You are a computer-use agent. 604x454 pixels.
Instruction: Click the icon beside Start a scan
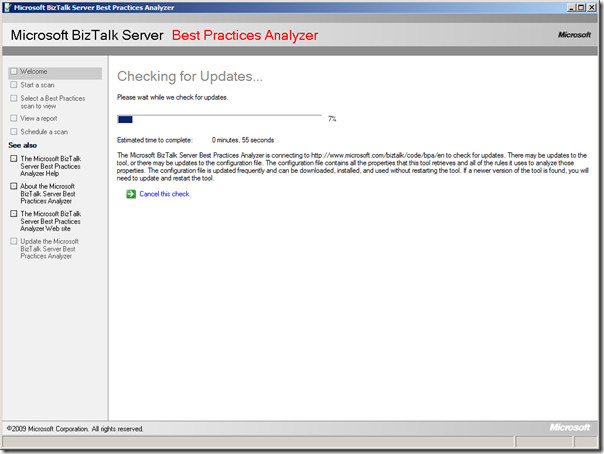click(14, 85)
